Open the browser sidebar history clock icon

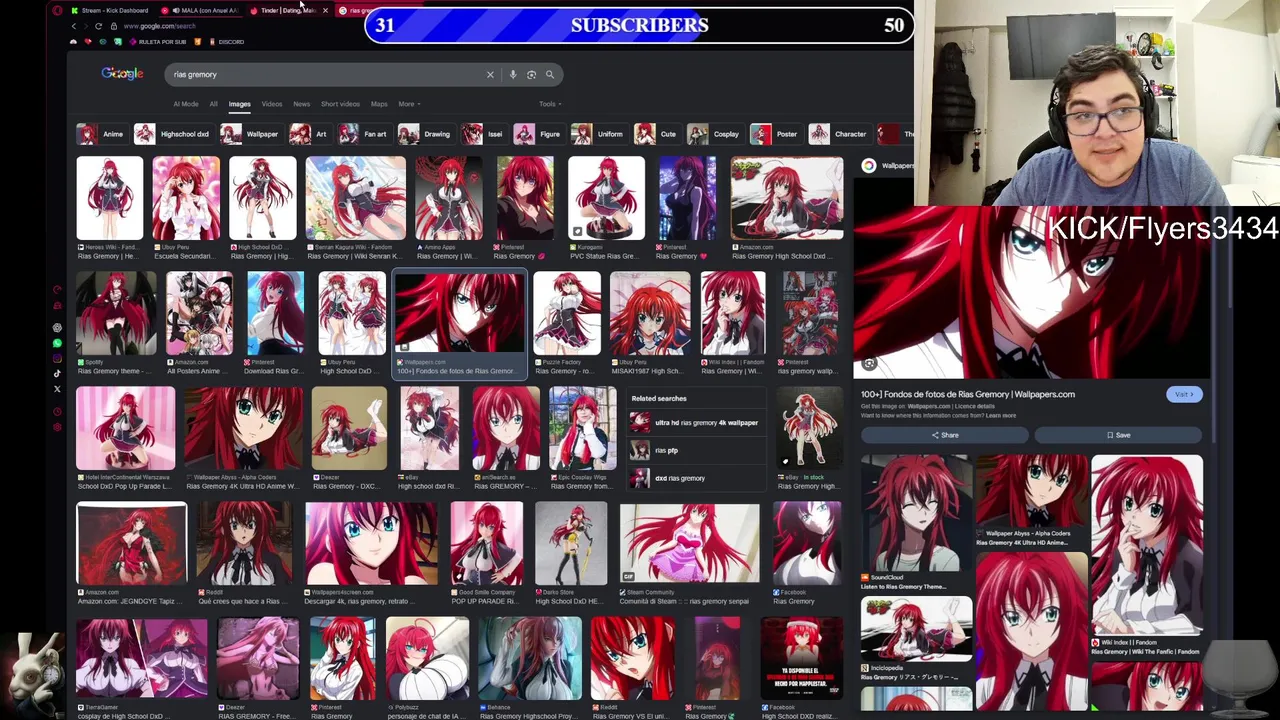click(57, 410)
